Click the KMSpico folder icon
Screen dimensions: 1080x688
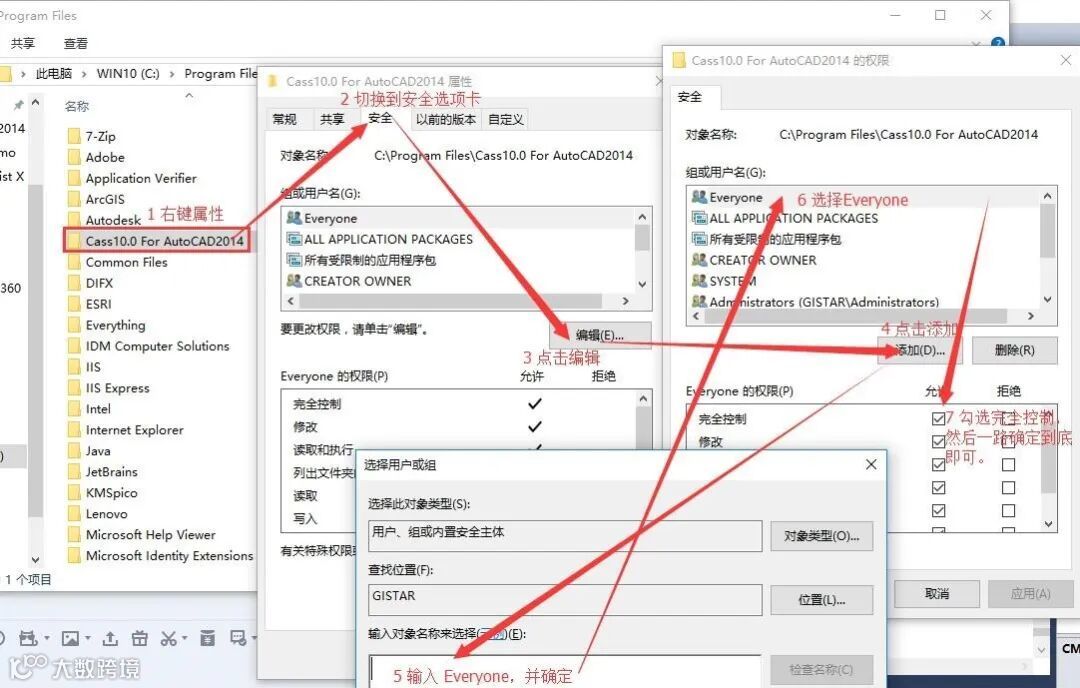74,492
